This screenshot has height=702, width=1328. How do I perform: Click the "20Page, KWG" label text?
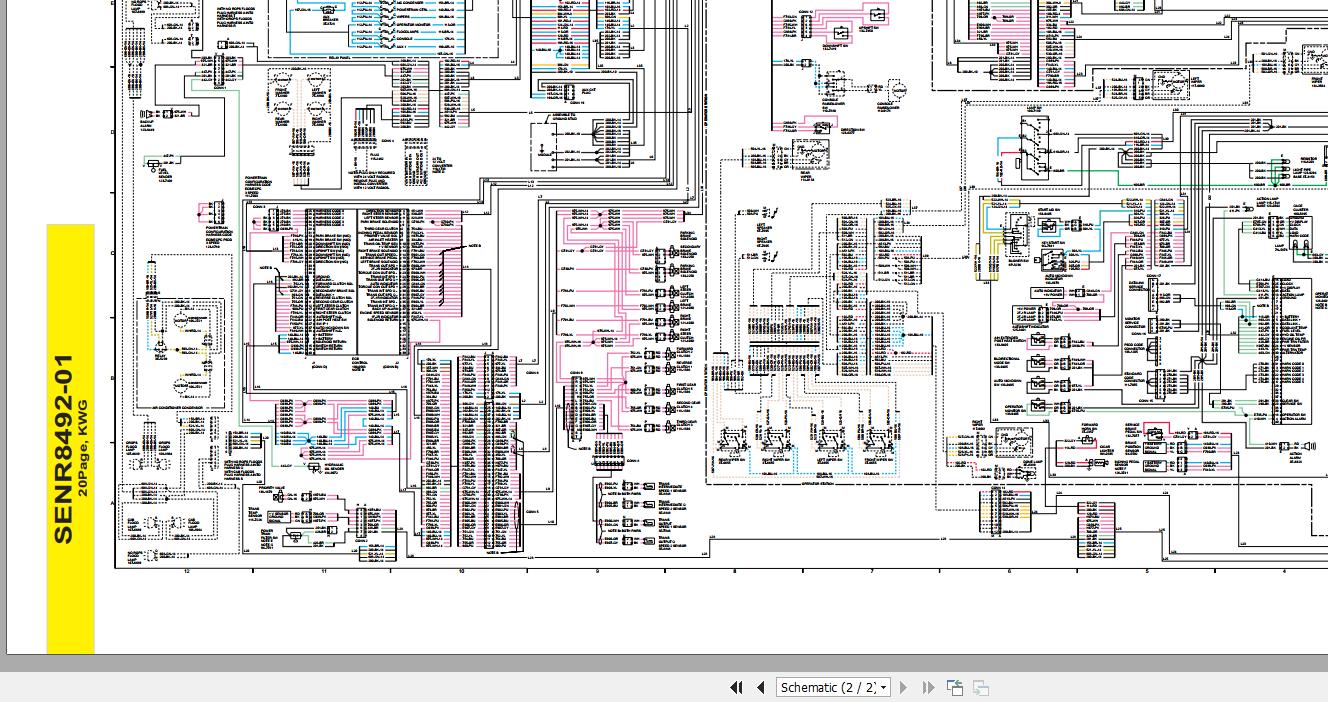84,449
